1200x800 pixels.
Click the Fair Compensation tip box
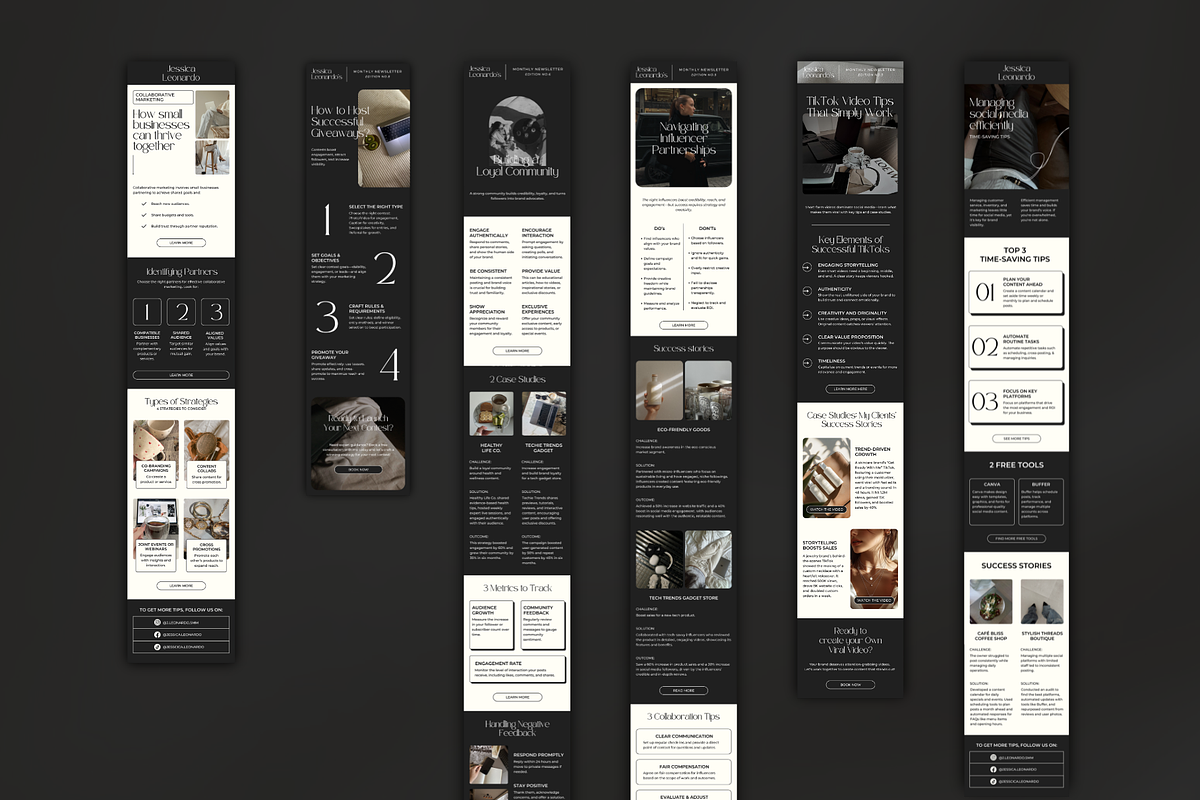pyautogui.click(x=684, y=771)
